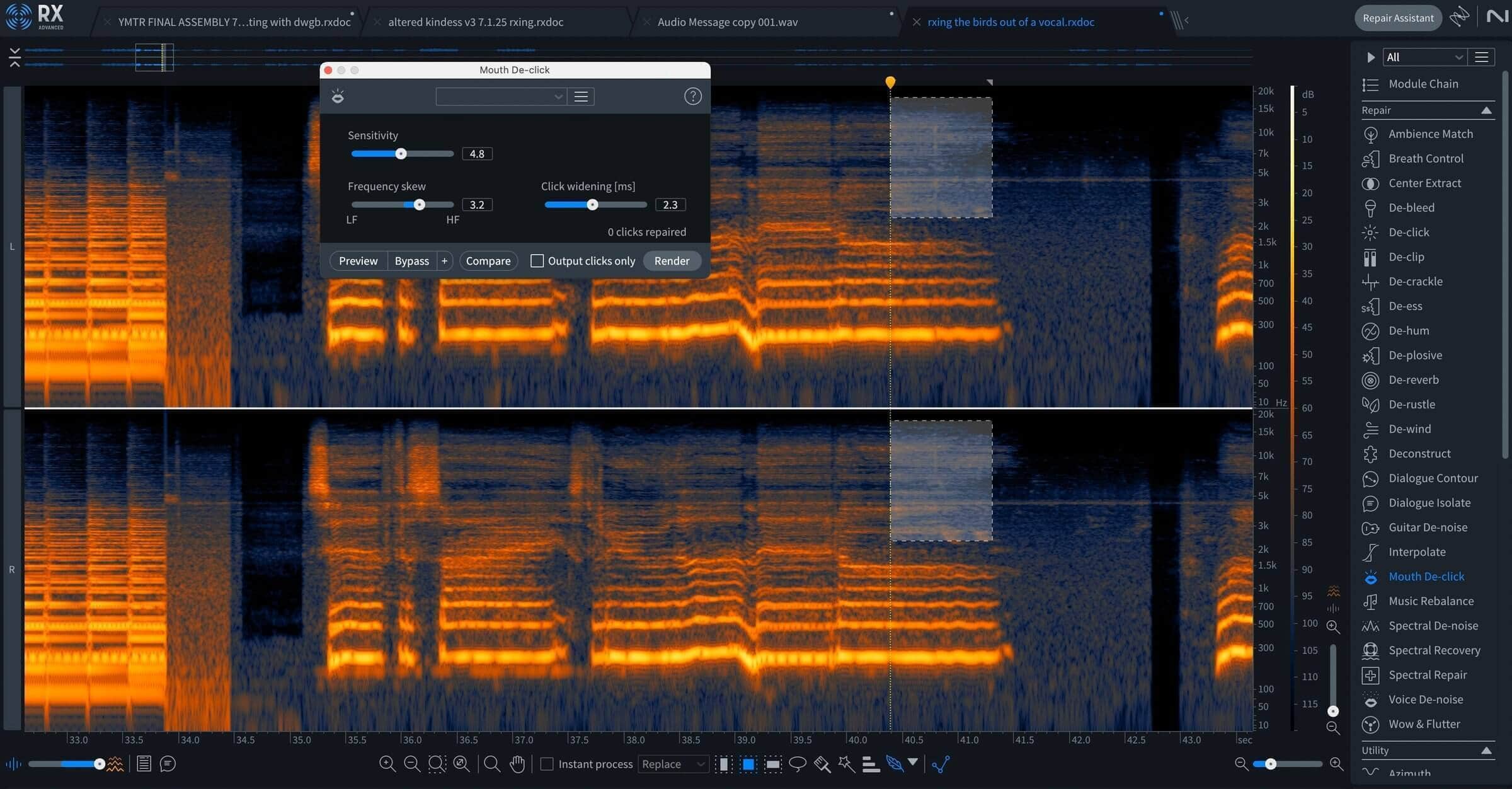1512x789 pixels.
Task: Toggle the right channel R selector
Action: (x=12, y=570)
